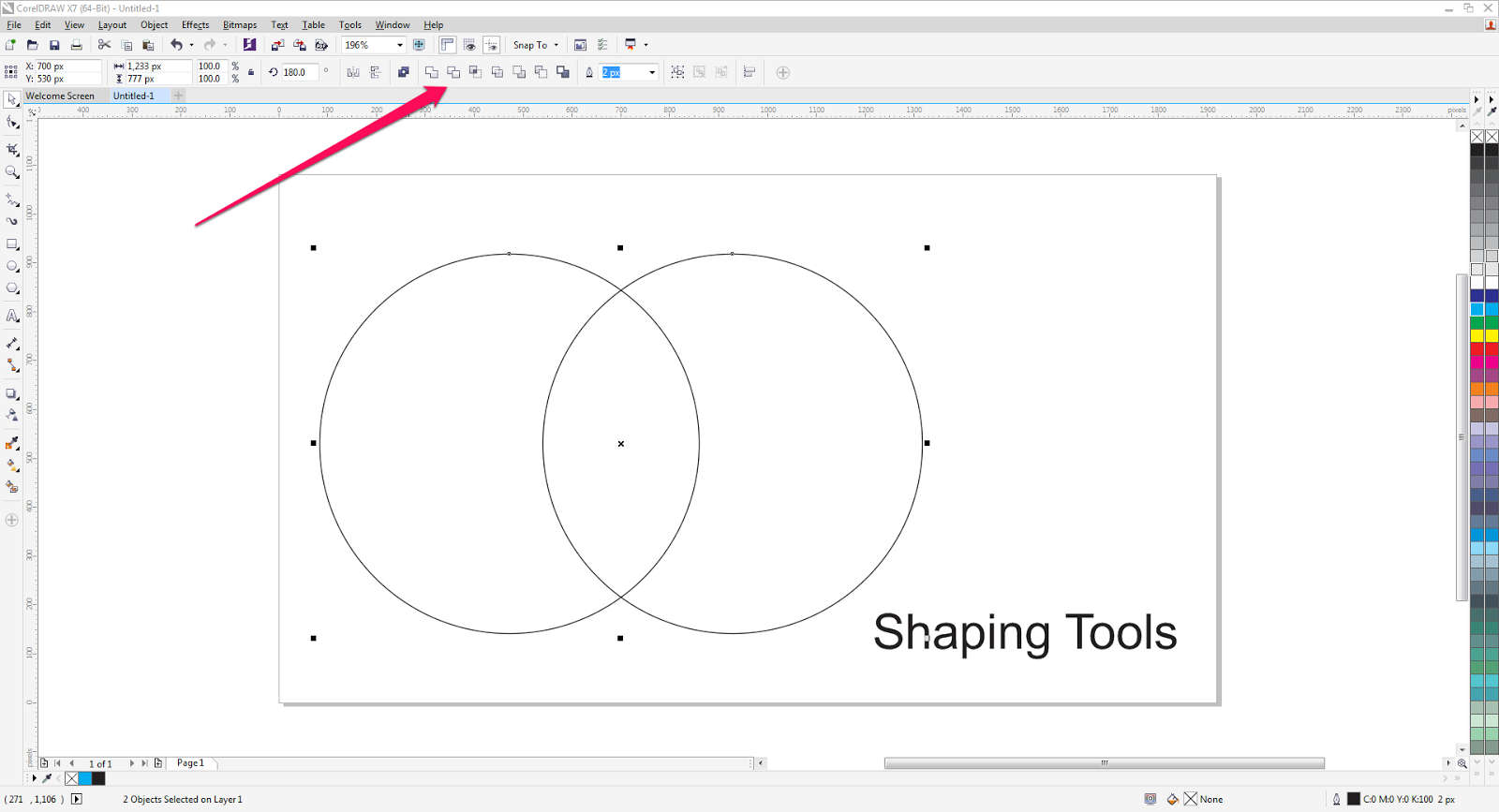This screenshot has width=1499, height=812.
Task: Open the Snap To dropdown
Action: pos(536,45)
